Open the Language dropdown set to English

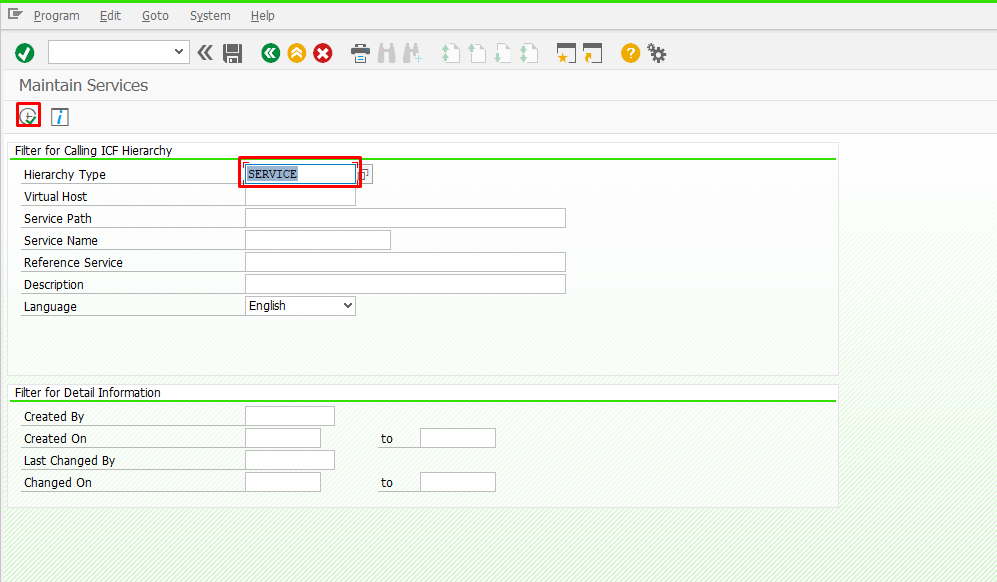pos(300,305)
